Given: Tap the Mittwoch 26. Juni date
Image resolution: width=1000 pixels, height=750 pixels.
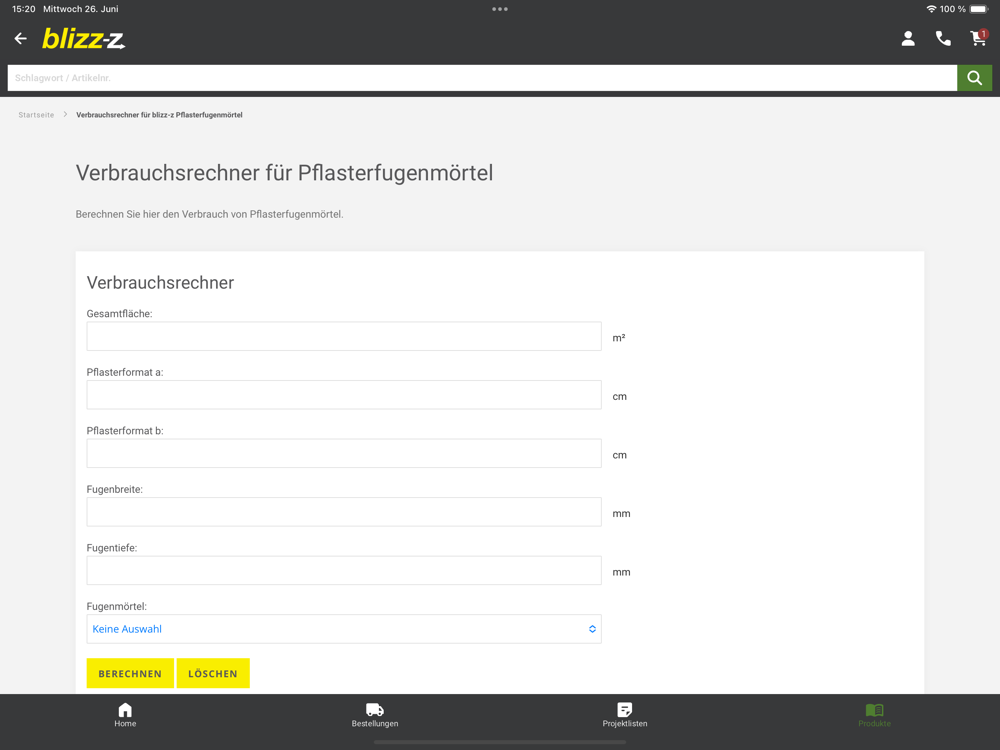Looking at the screenshot, I should [80, 9].
